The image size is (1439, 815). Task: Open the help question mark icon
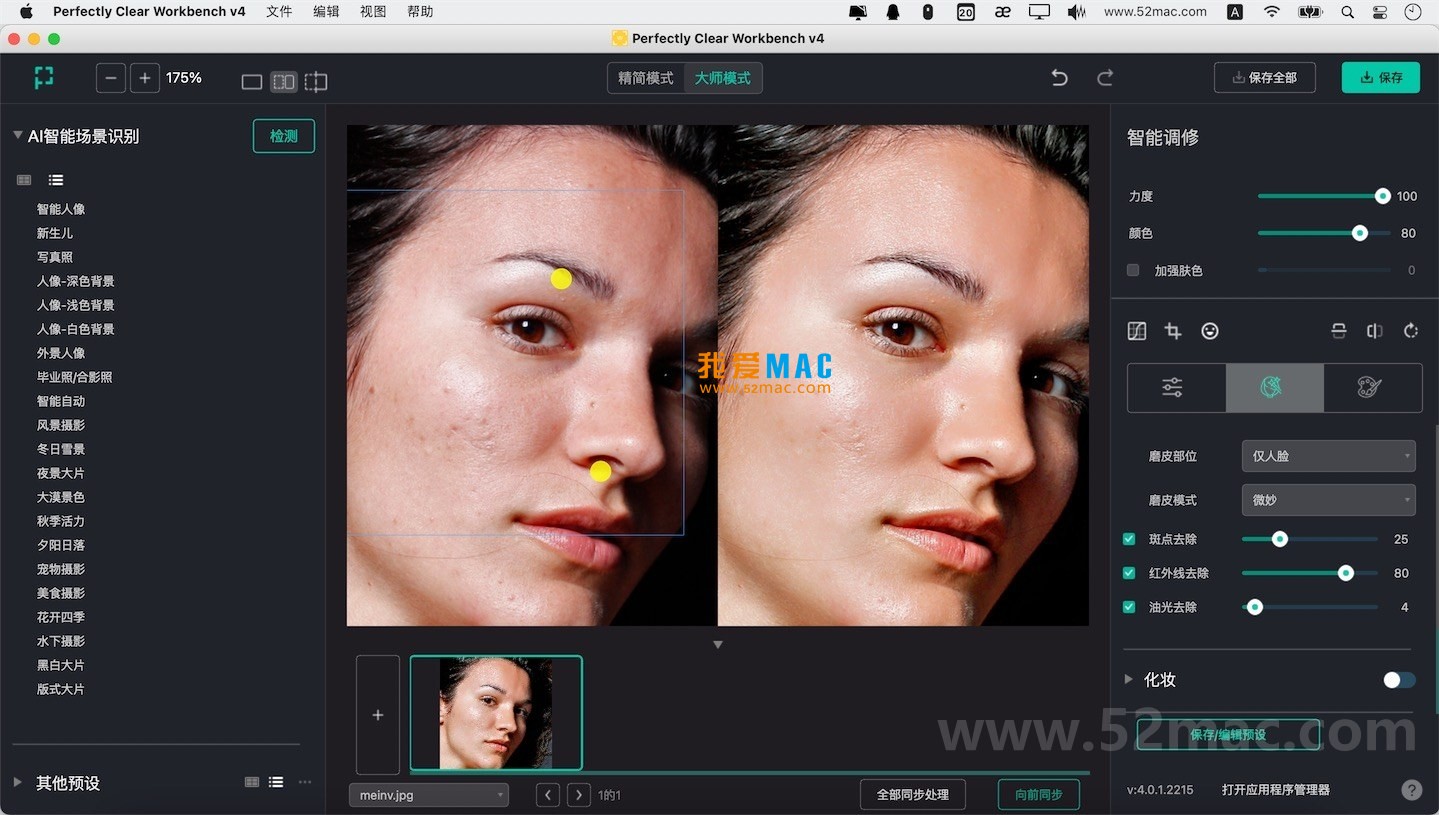pyautogui.click(x=1411, y=790)
